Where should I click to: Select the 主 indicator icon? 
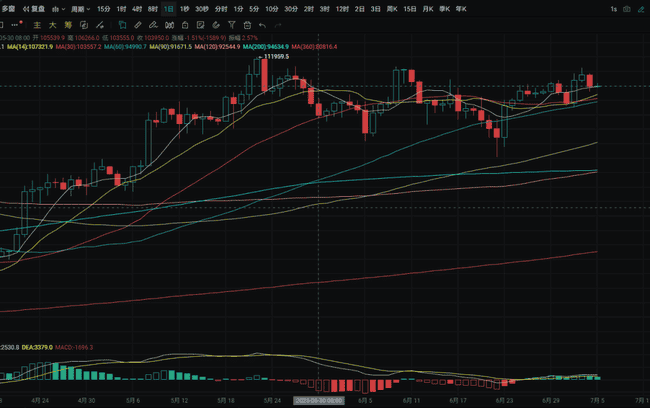point(38,25)
